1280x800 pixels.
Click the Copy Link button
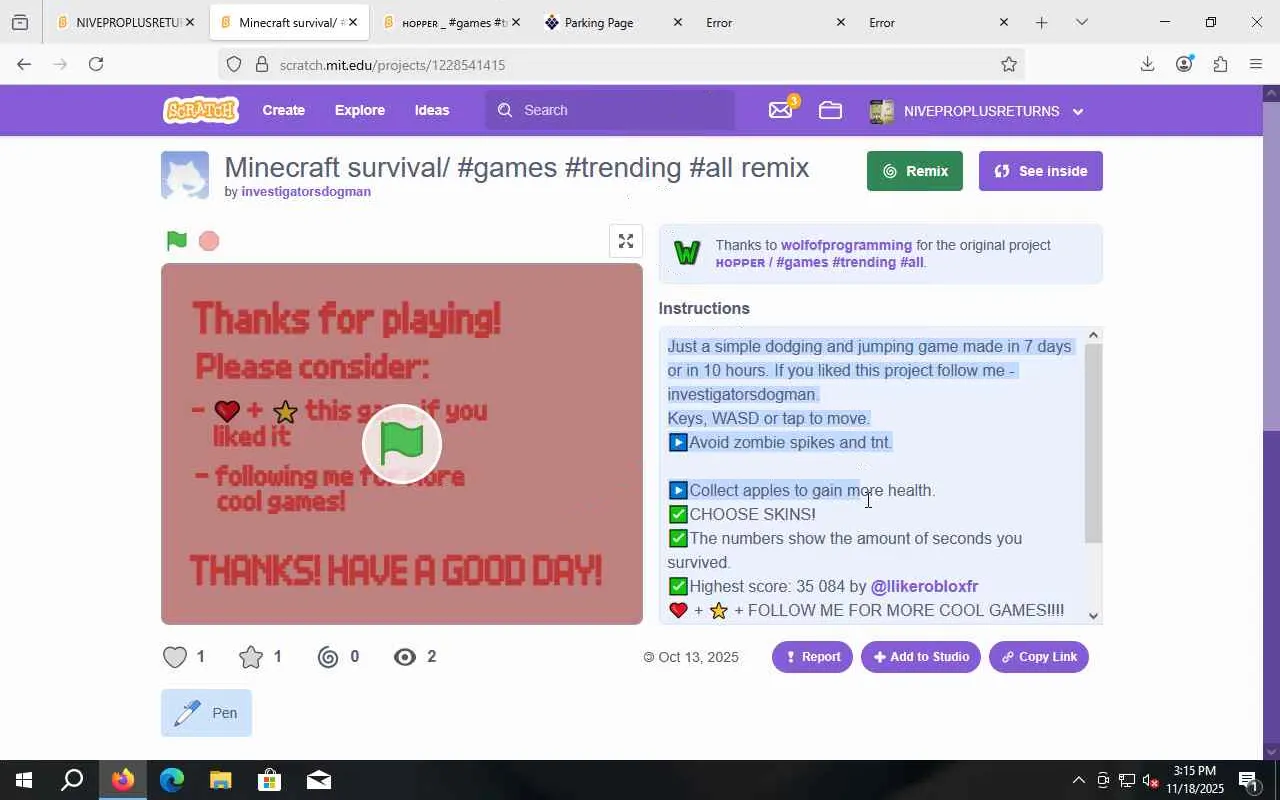(x=1039, y=657)
